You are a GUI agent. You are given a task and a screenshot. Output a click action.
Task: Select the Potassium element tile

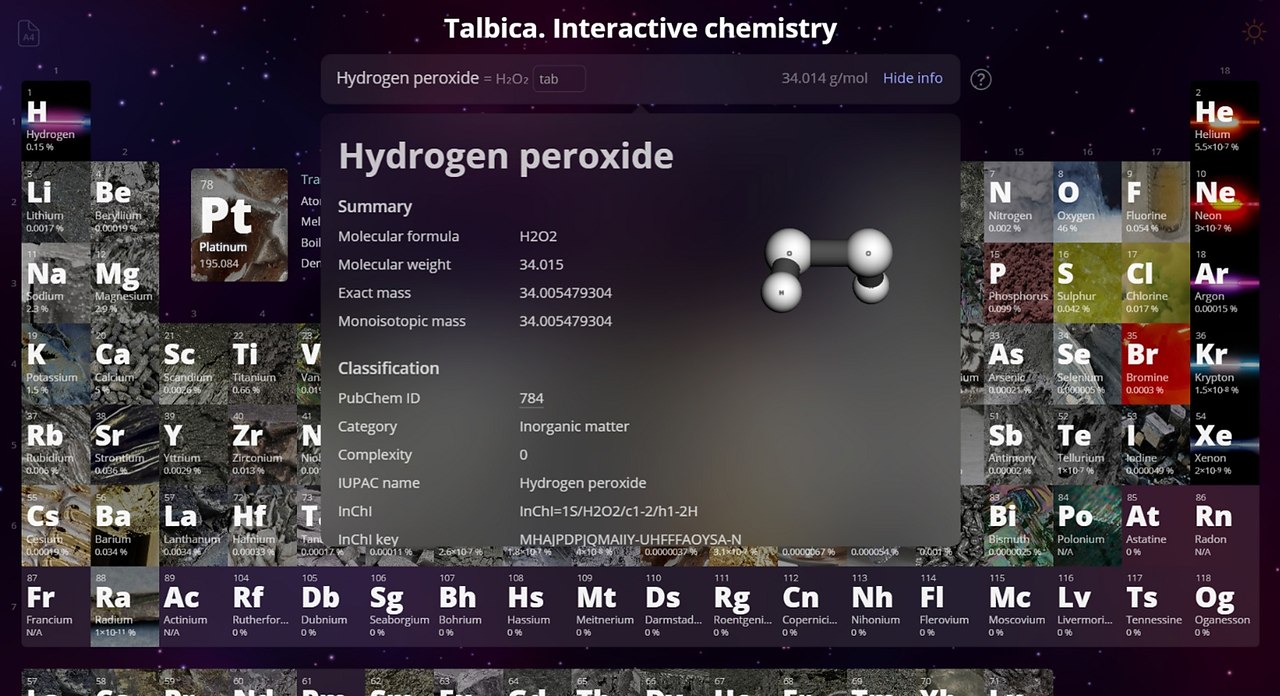56,363
